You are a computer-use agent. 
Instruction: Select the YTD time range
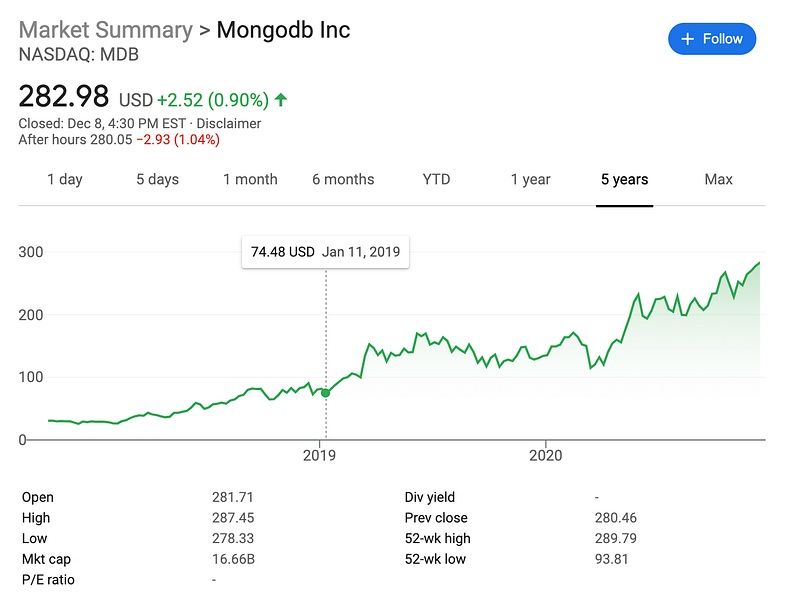click(436, 180)
